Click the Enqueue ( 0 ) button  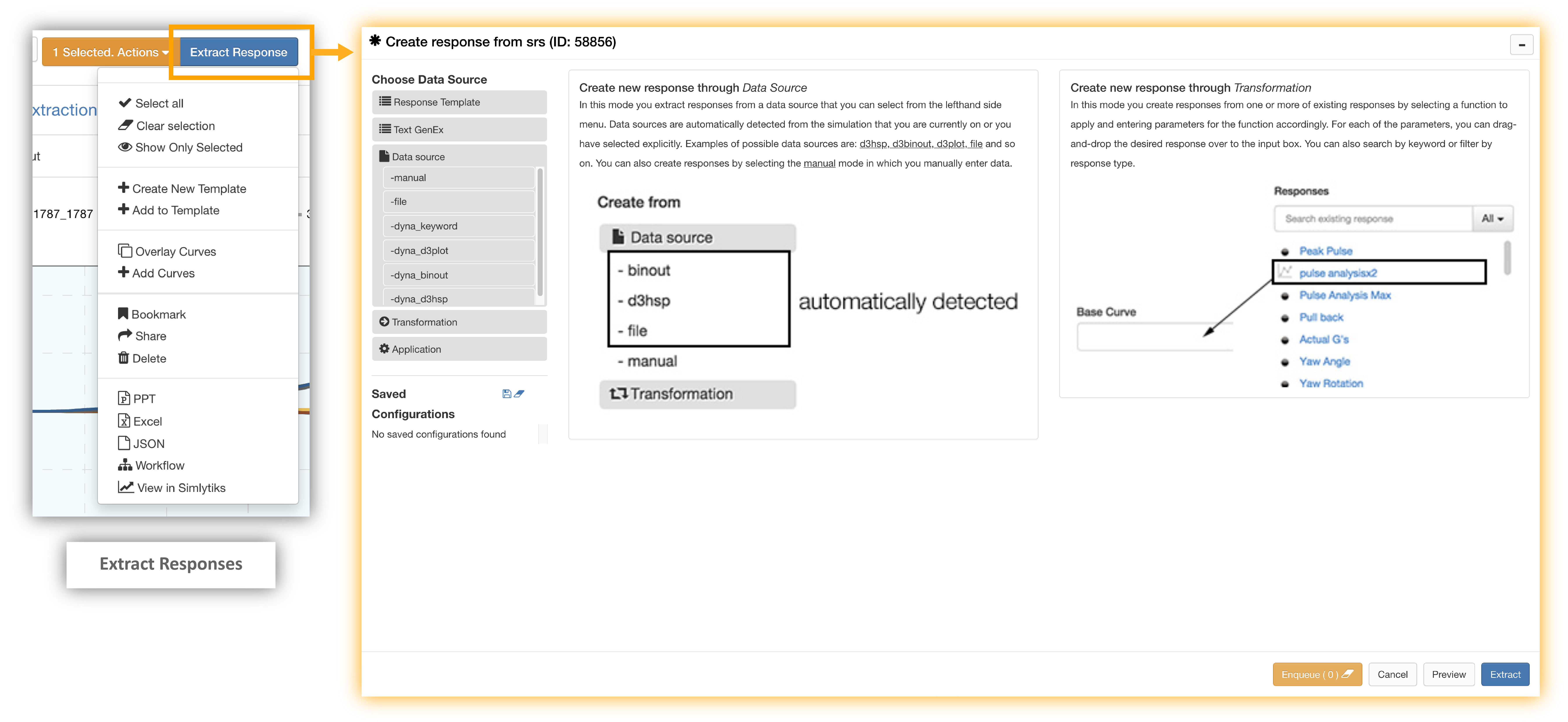coord(1317,674)
